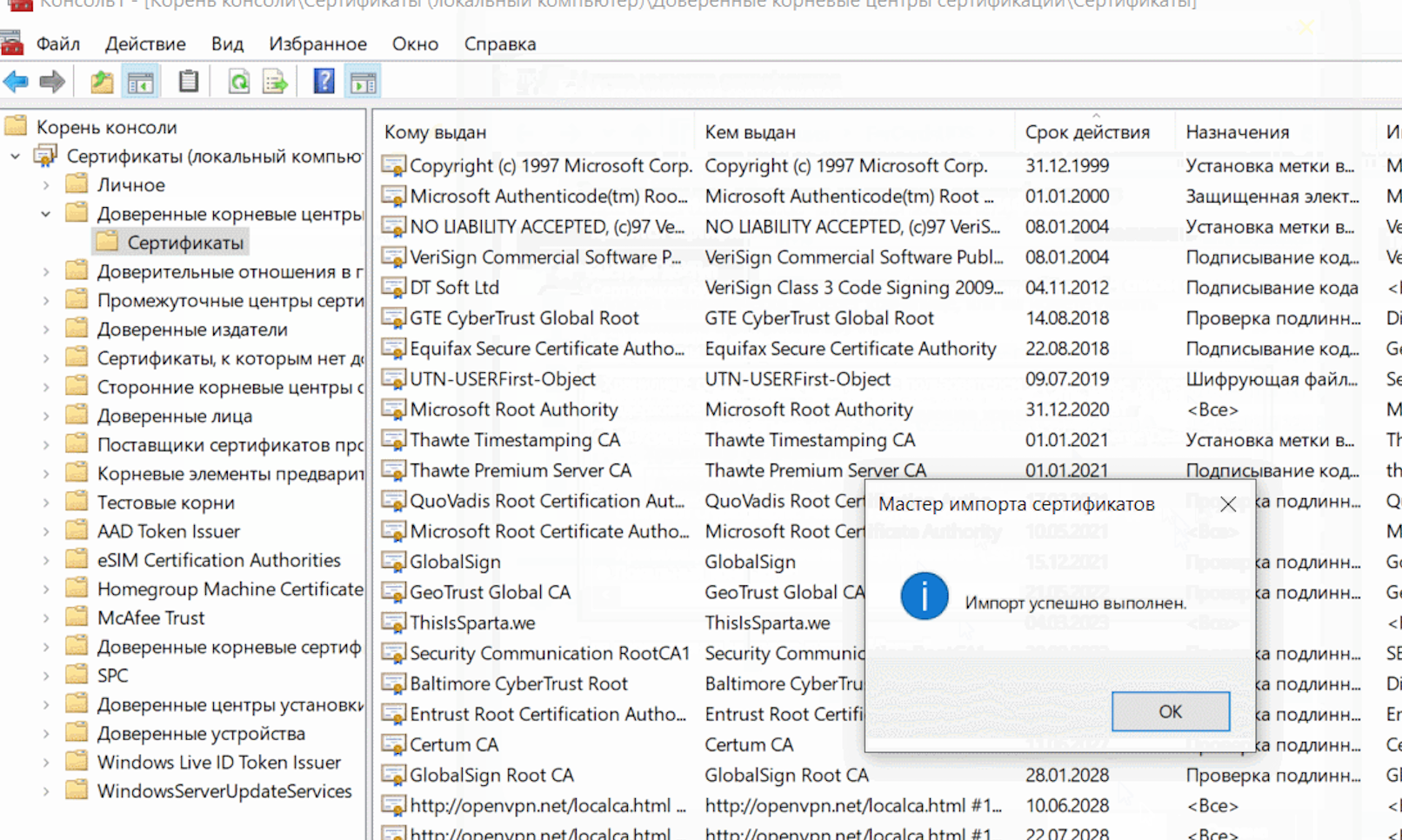The height and width of the screenshot is (840, 1402).
Task: Select Доверенные лица tree item
Action: pyautogui.click(x=175, y=416)
